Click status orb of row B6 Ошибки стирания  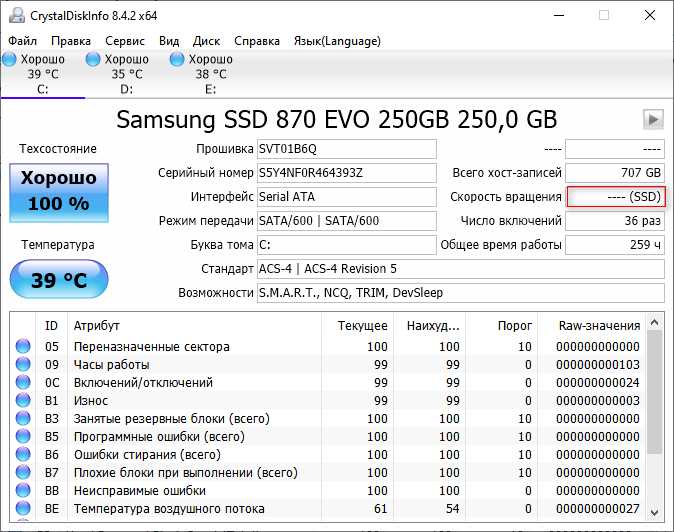coord(23,454)
